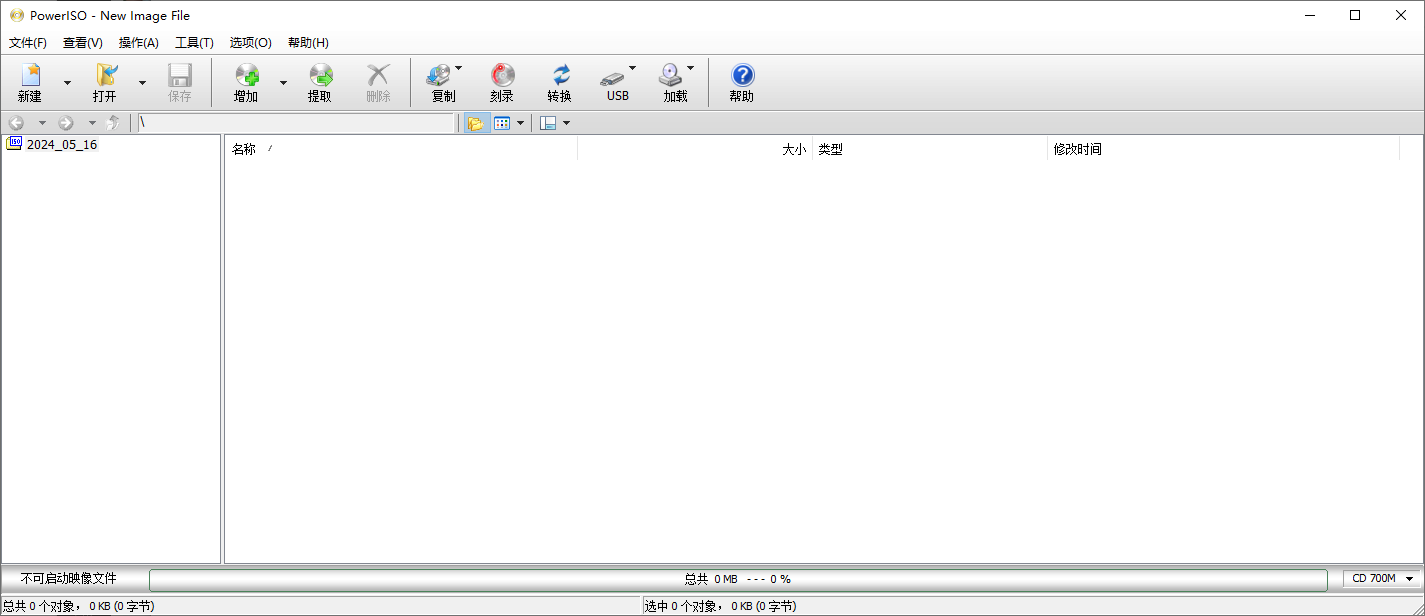Open the 操作(A) menu
1425x616 pixels.
click(139, 43)
